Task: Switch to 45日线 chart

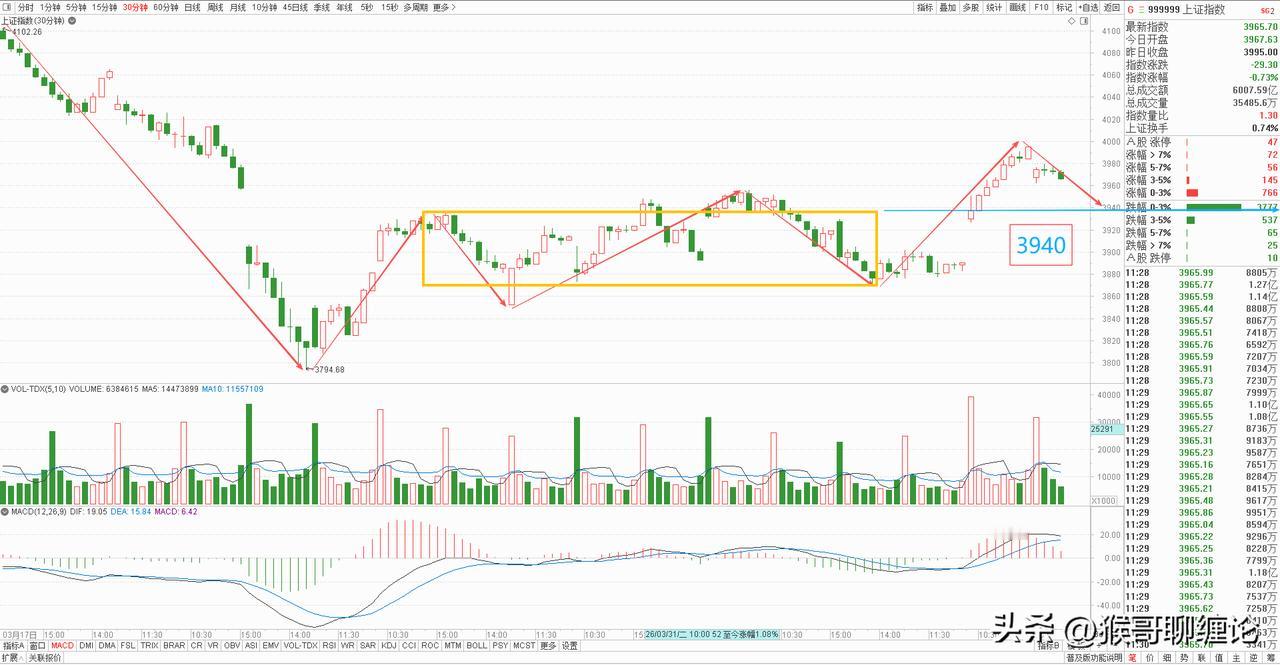Action: click(x=295, y=7)
